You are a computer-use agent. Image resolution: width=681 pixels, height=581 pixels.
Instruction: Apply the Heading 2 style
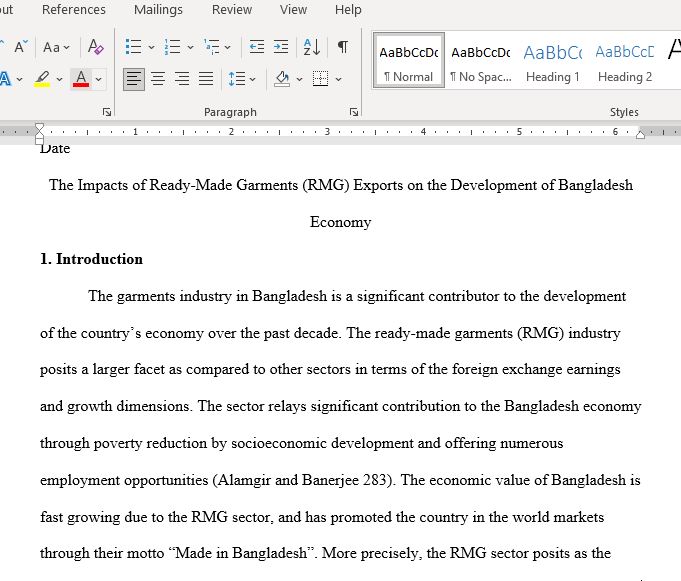coord(625,60)
